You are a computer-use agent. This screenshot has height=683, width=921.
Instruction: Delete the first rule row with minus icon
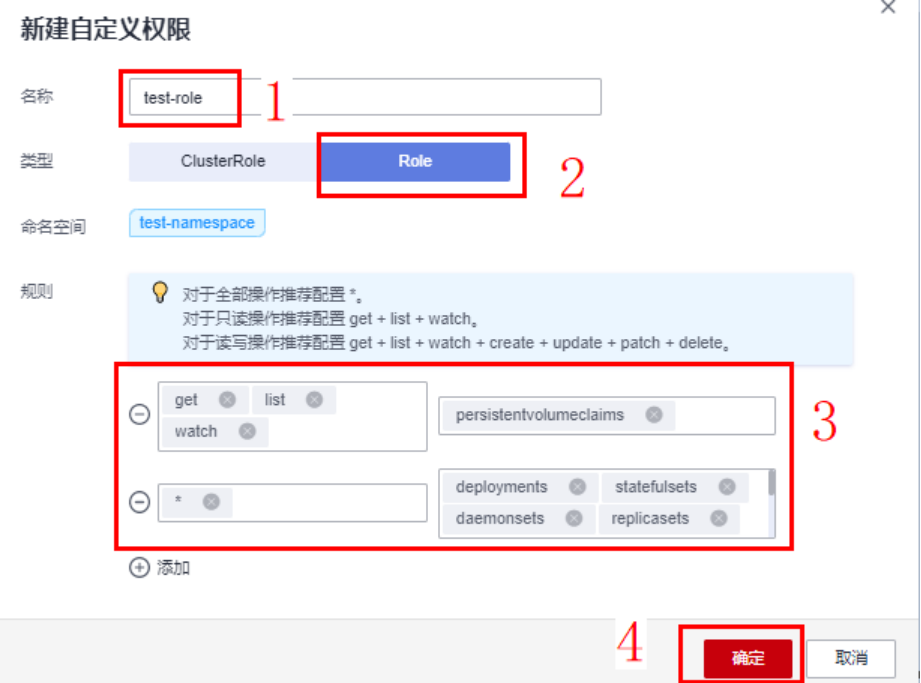(139, 415)
